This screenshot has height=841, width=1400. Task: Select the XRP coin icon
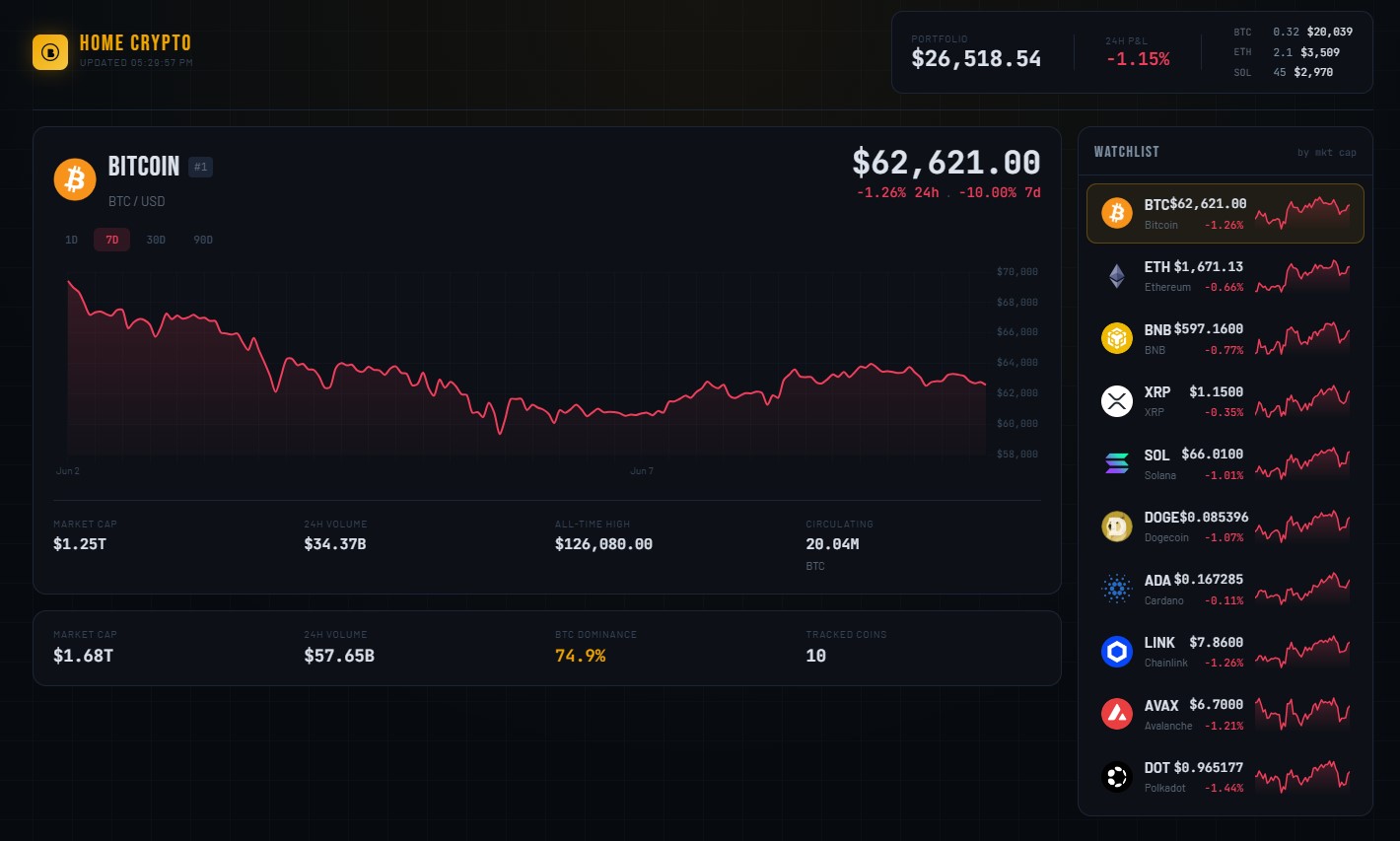click(x=1117, y=401)
